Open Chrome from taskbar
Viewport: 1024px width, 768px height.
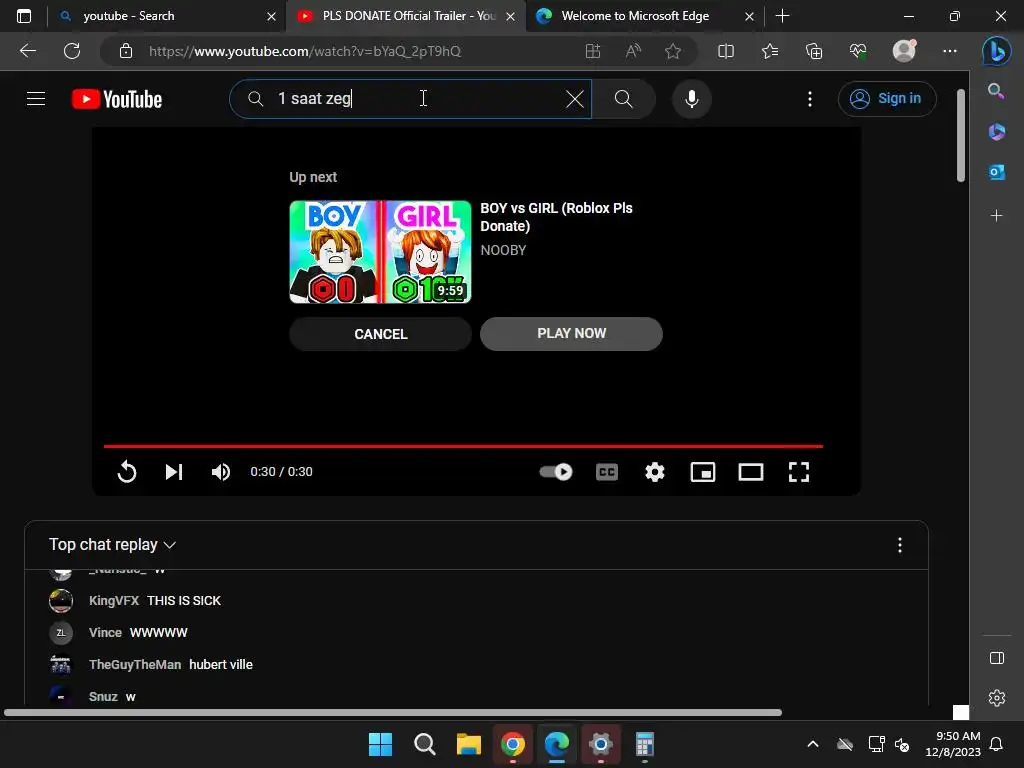tap(513, 744)
